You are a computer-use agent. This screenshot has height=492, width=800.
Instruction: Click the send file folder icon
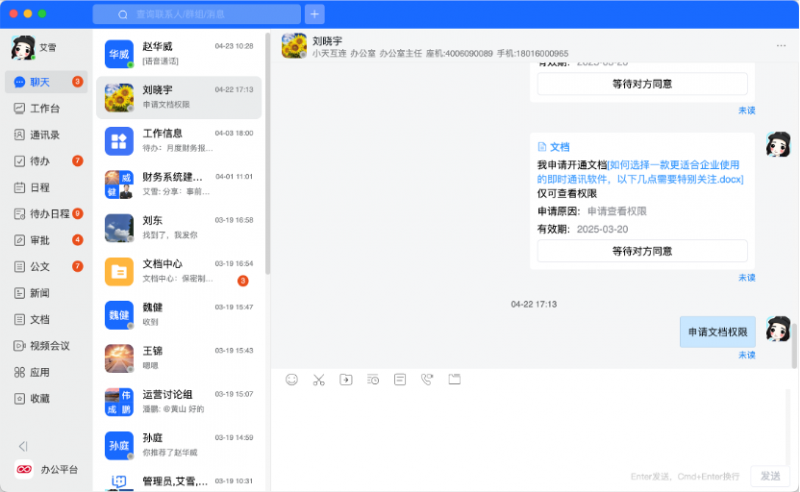[346, 380]
